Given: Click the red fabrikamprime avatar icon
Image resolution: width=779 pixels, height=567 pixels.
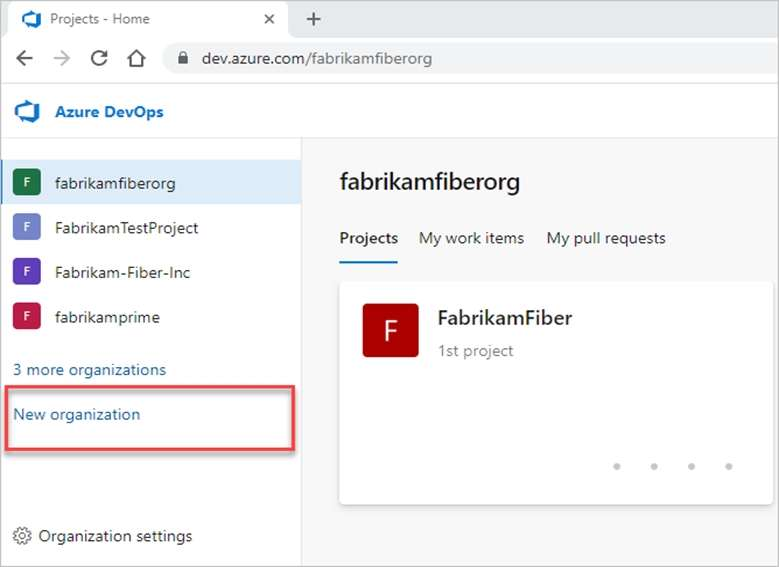Looking at the screenshot, I should [x=26, y=317].
